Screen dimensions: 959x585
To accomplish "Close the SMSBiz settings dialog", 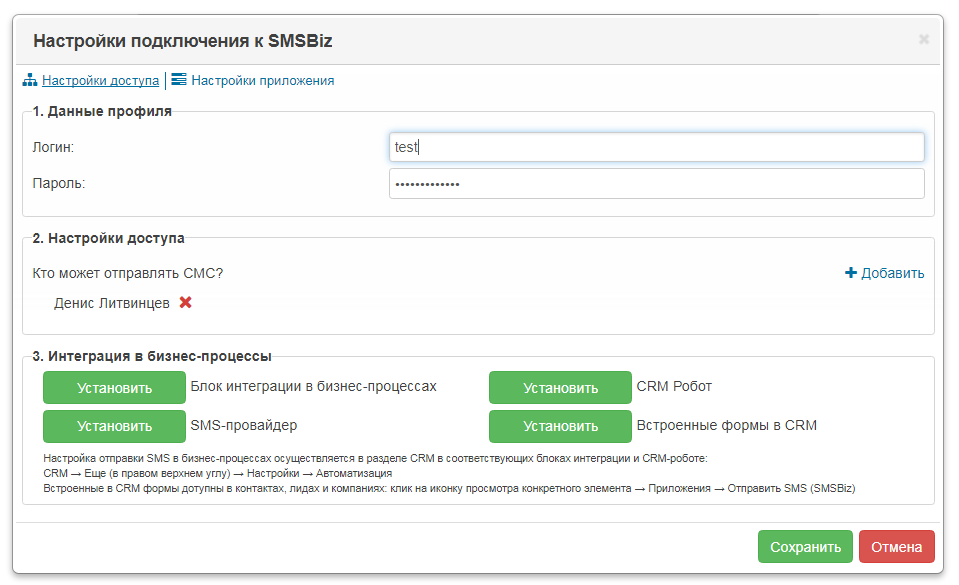I will [924, 40].
